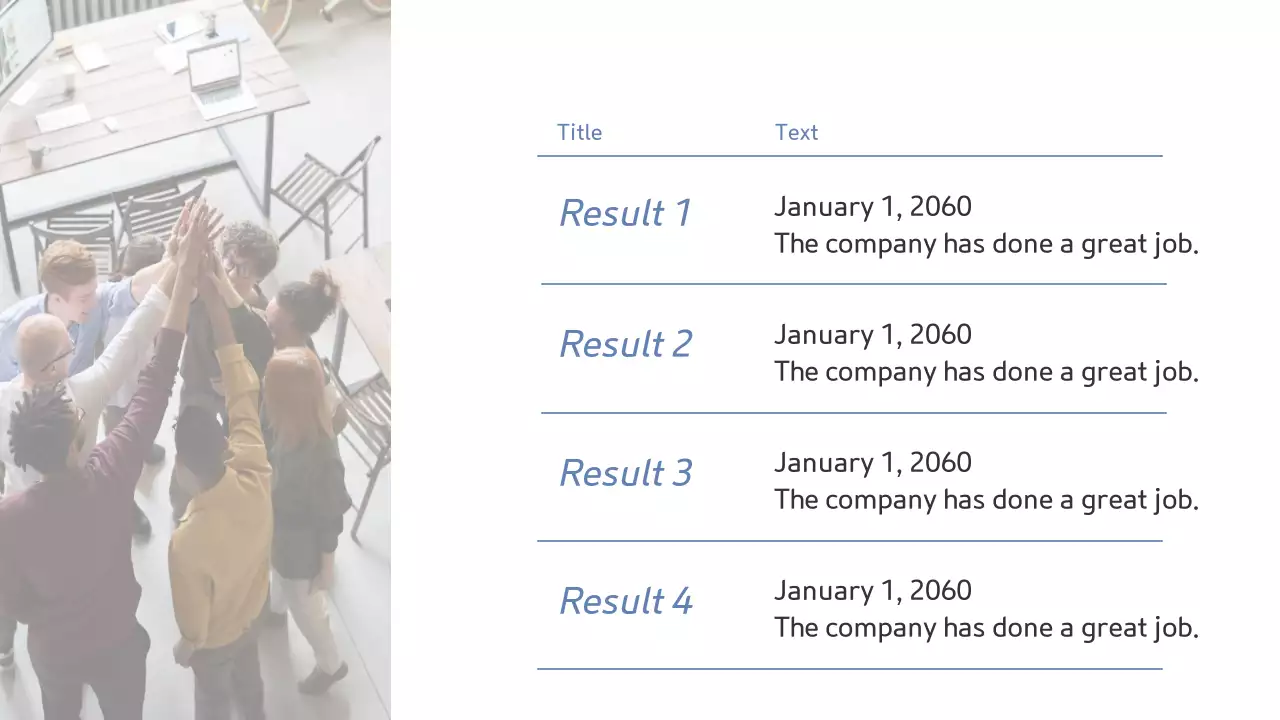Click the date beside Result 2

point(872,335)
